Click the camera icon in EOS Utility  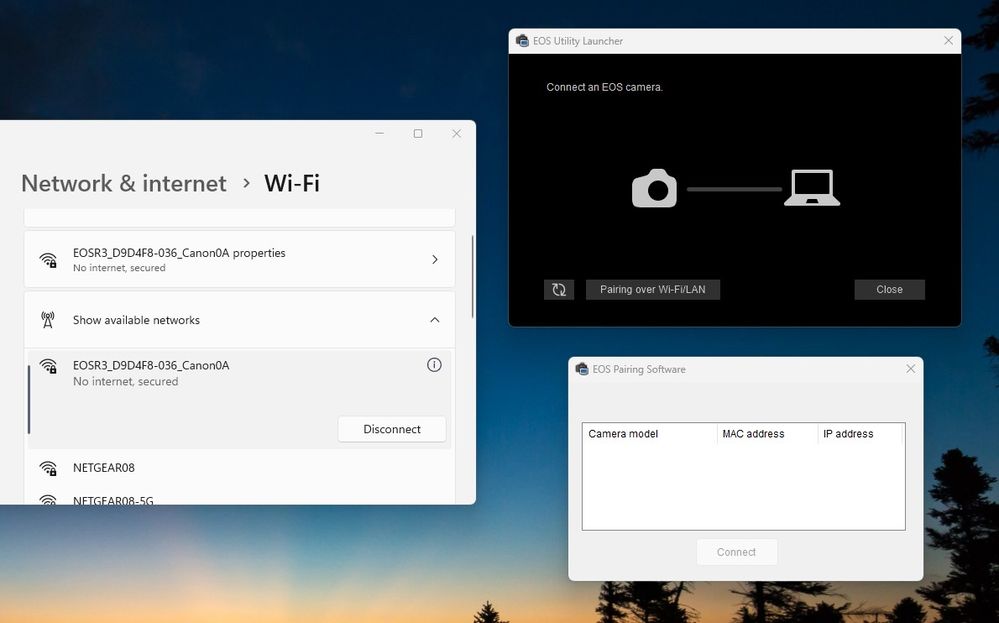click(x=655, y=188)
